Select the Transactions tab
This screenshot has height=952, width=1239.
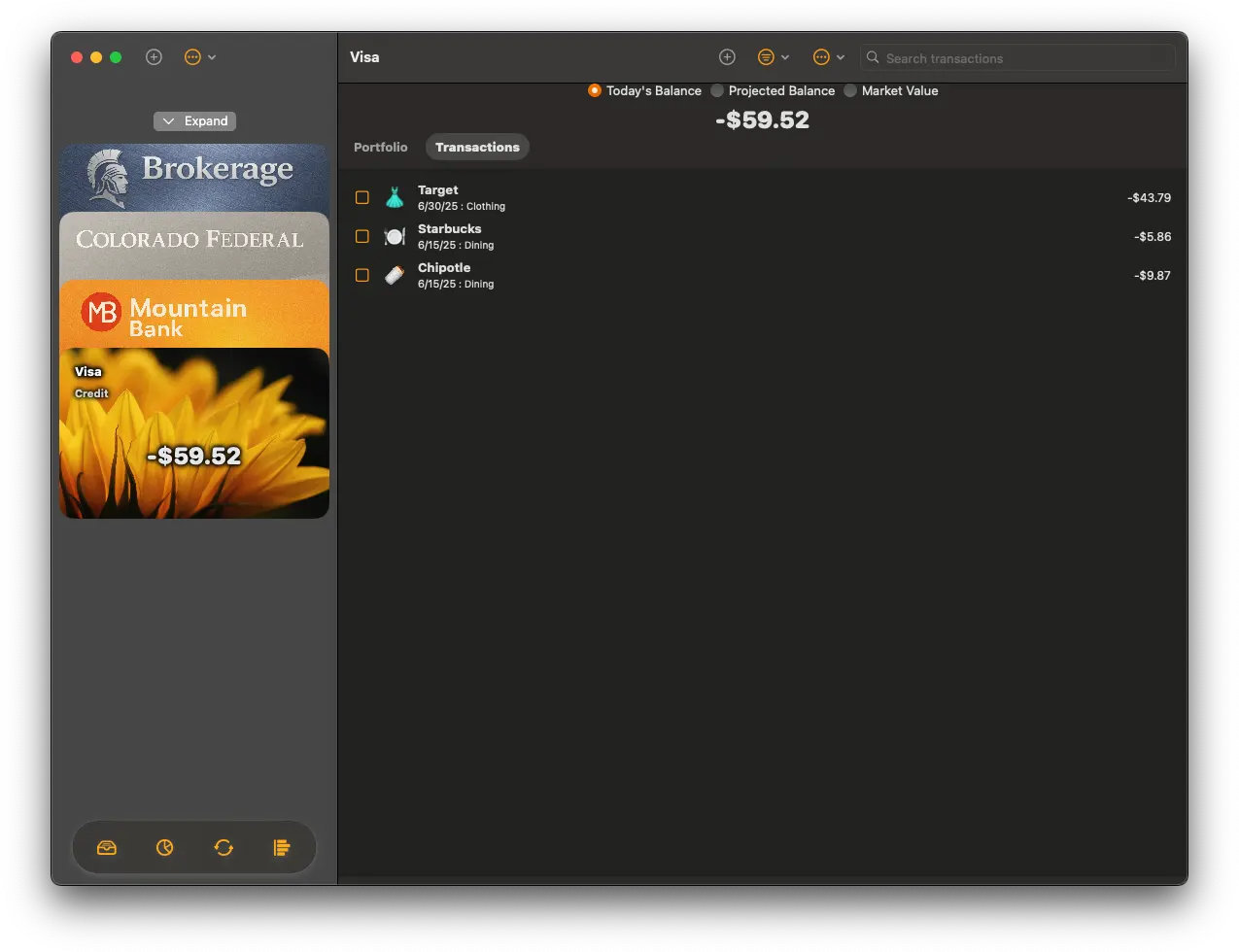(477, 147)
